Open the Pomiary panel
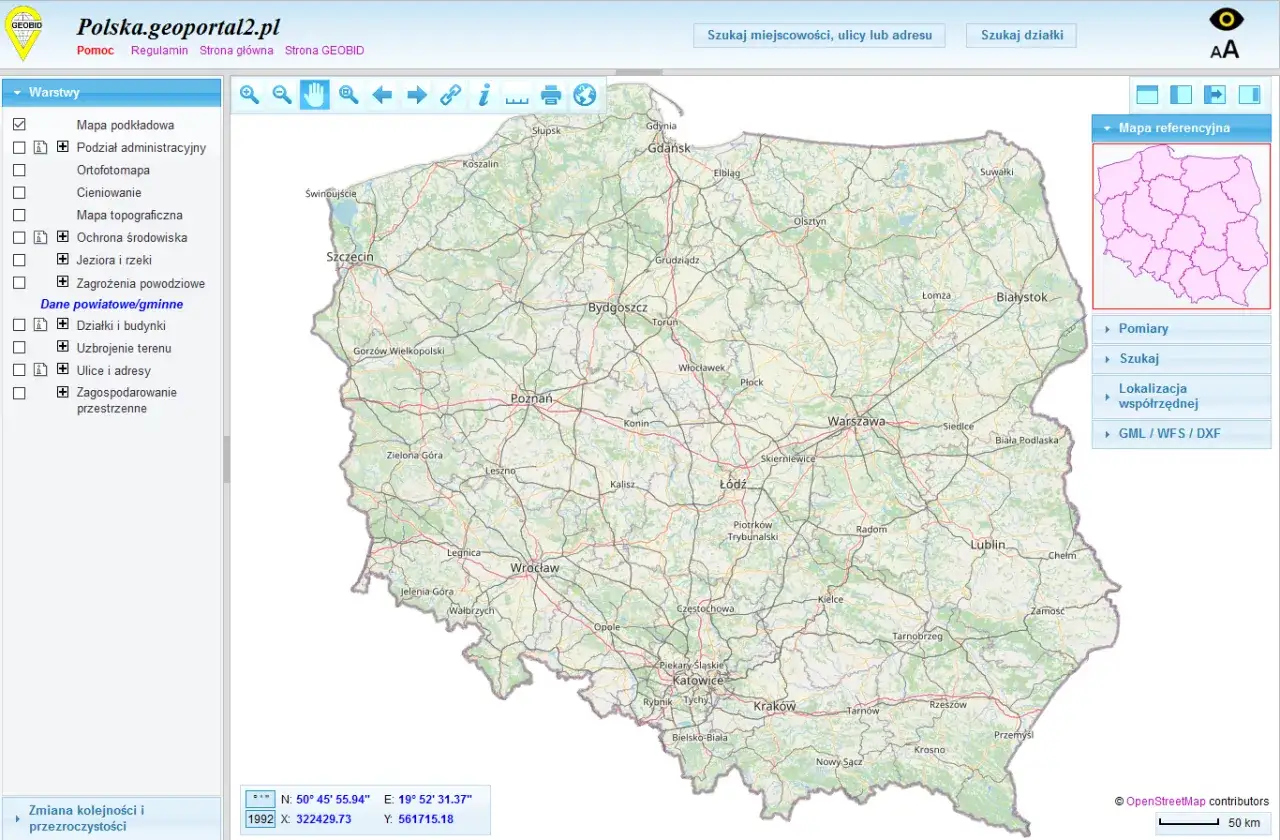 [x=1181, y=329]
